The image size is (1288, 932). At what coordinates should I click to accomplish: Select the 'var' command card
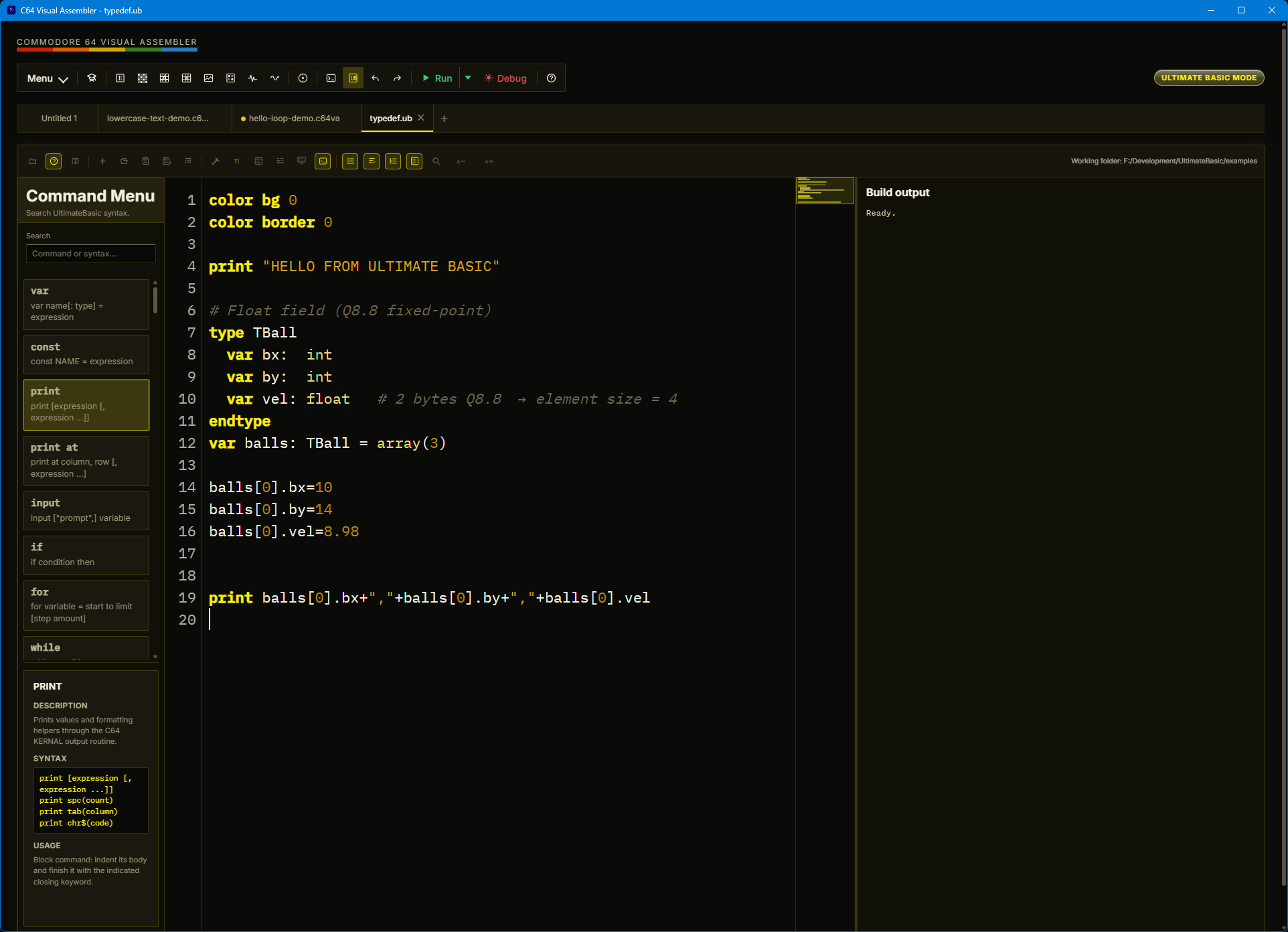[x=86, y=305]
